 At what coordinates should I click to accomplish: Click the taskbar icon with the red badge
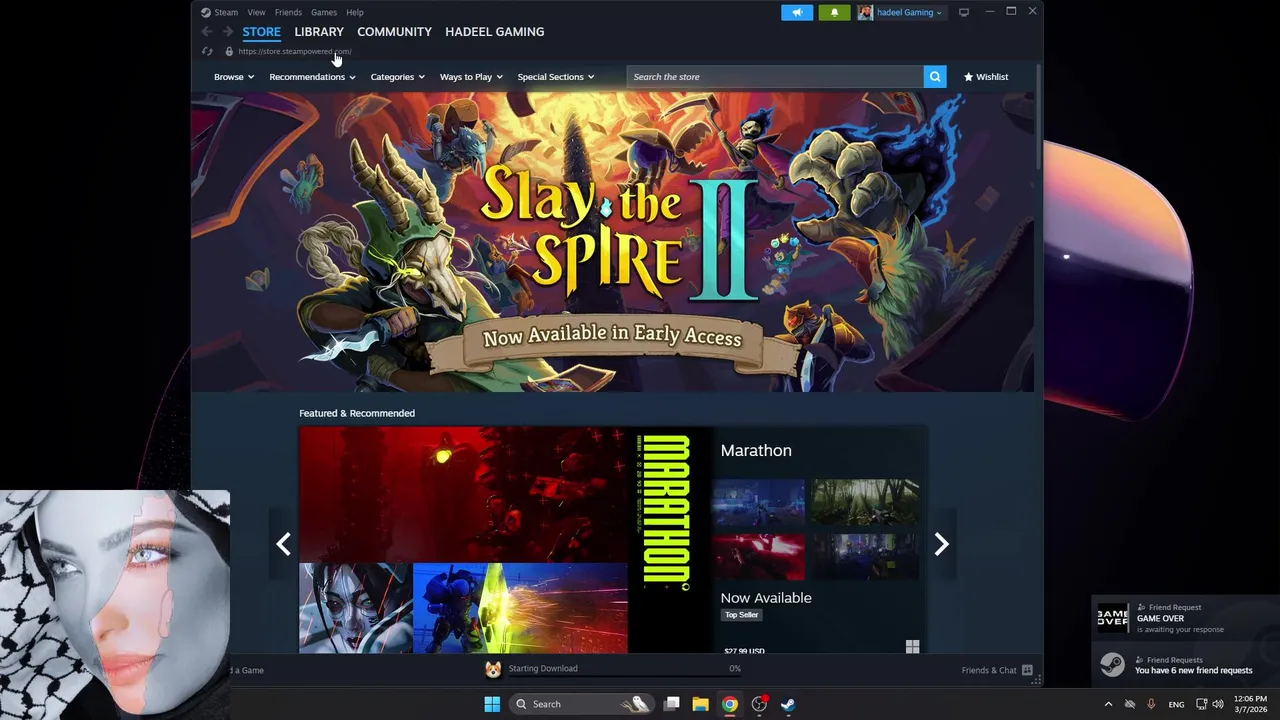[x=759, y=704]
